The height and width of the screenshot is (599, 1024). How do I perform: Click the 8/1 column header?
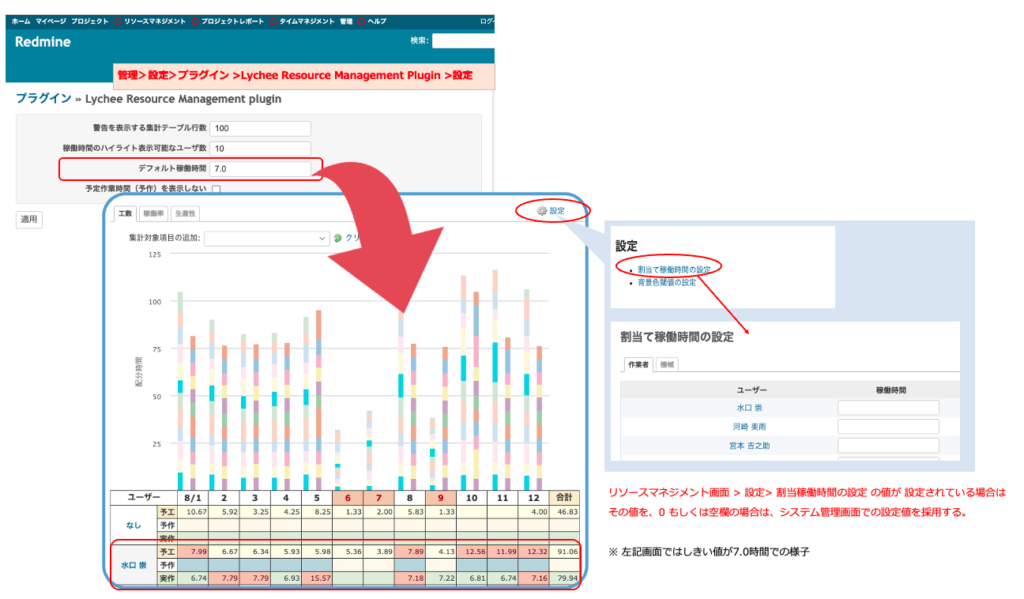coord(193,498)
